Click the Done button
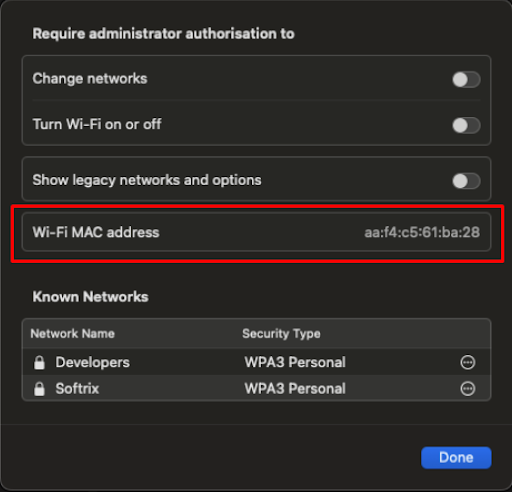The height and width of the screenshot is (492, 512). click(456, 458)
